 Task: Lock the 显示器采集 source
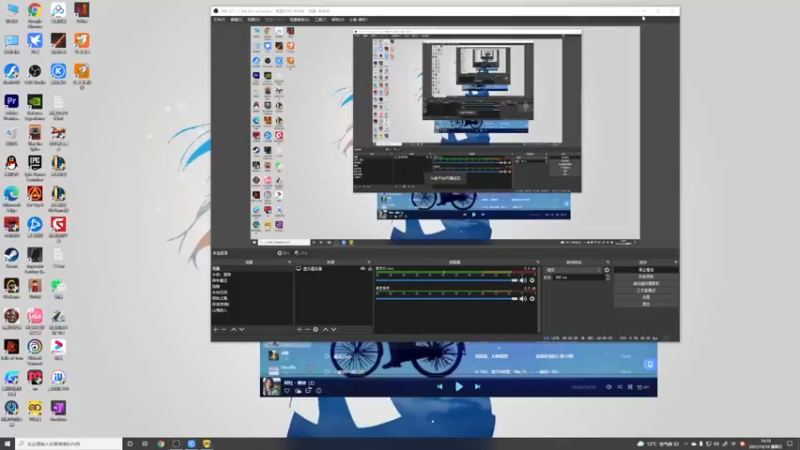370,268
